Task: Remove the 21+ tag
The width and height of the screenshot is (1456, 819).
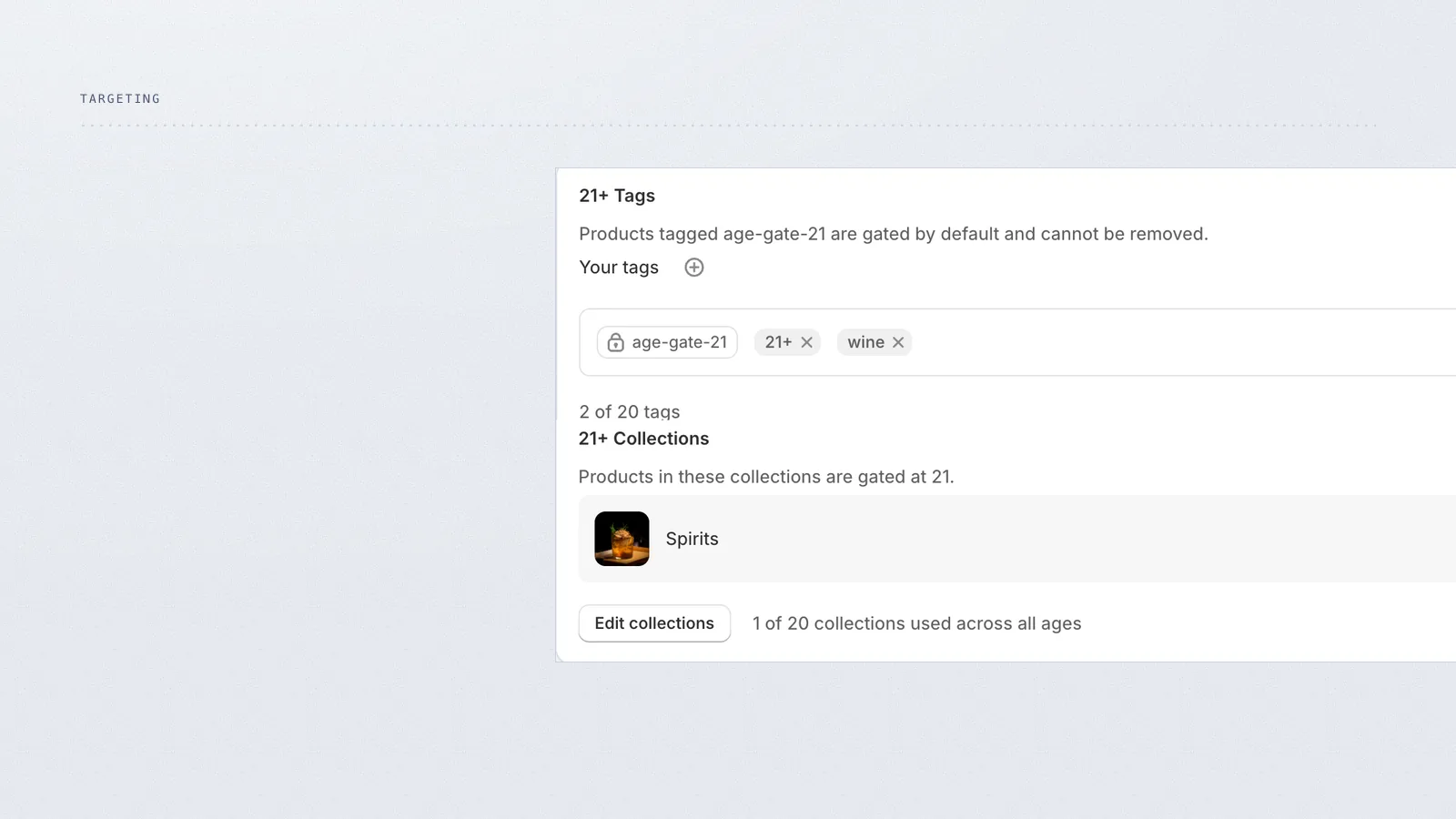Action: tap(806, 342)
